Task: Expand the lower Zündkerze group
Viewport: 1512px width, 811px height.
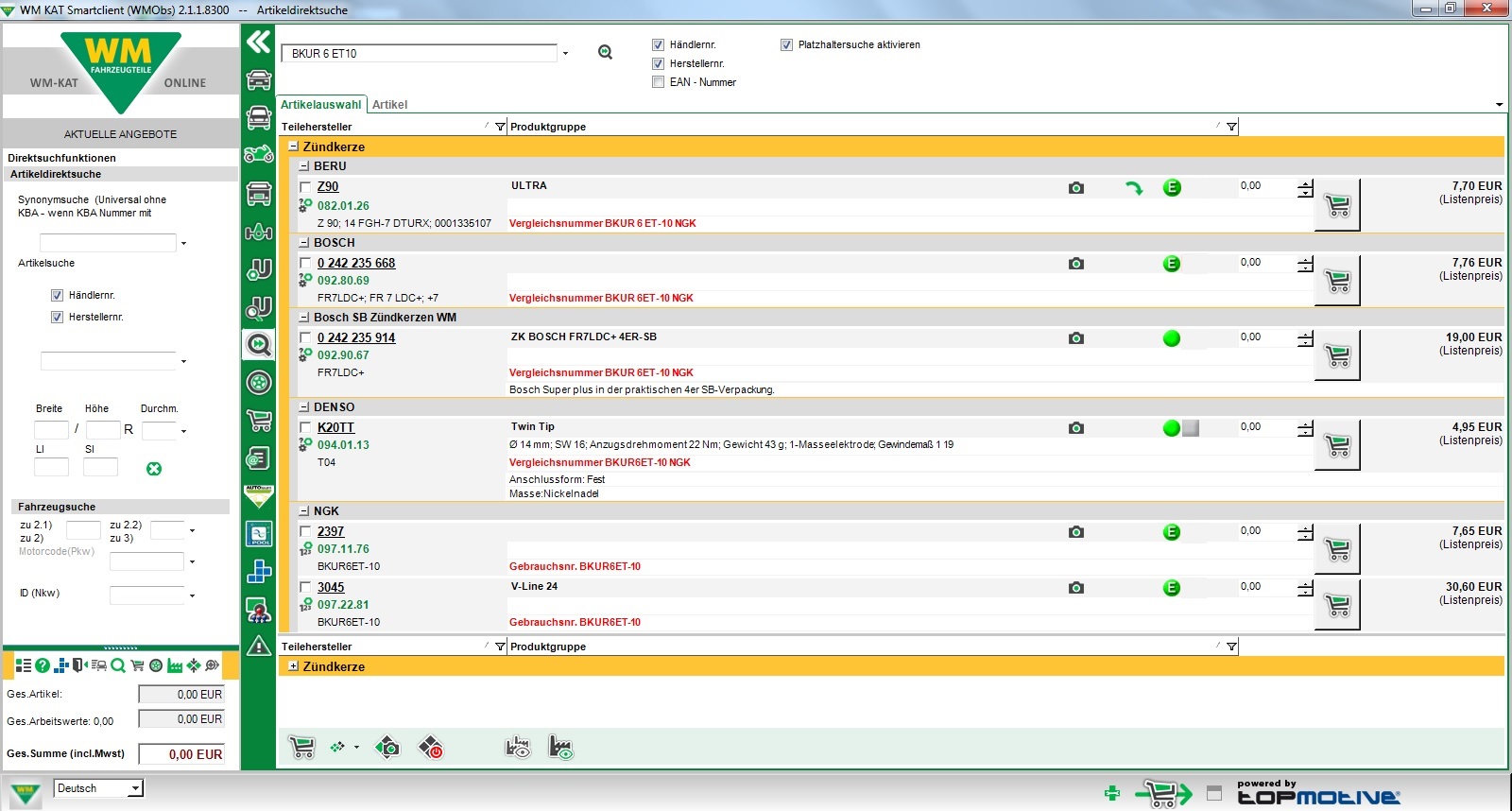Action: tap(293, 666)
